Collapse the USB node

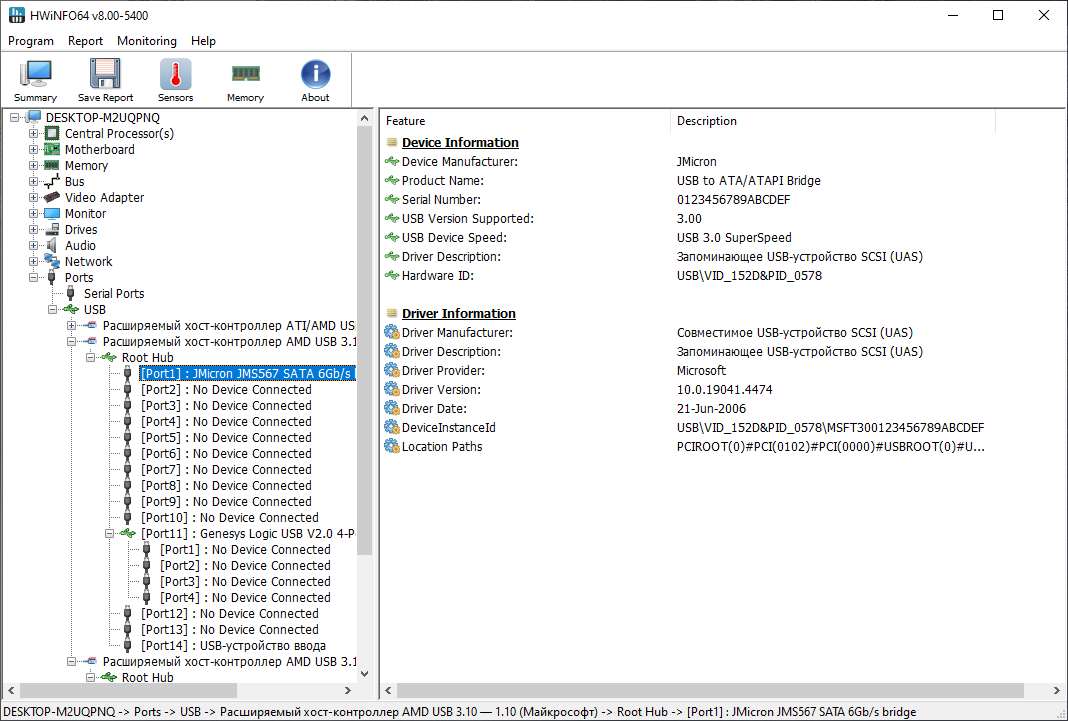pos(52,309)
